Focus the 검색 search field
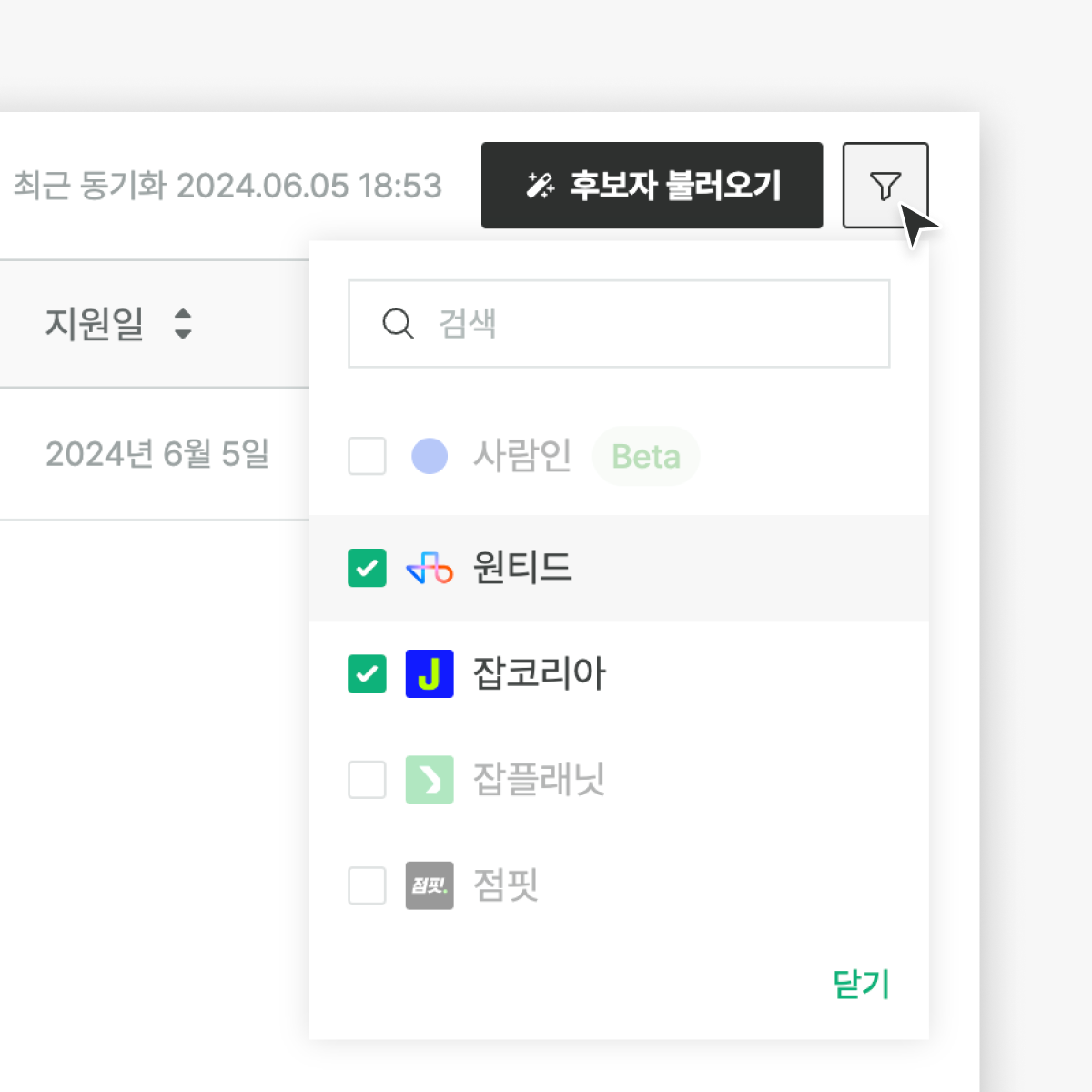This screenshot has height=1092, width=1092. (619, 324)
